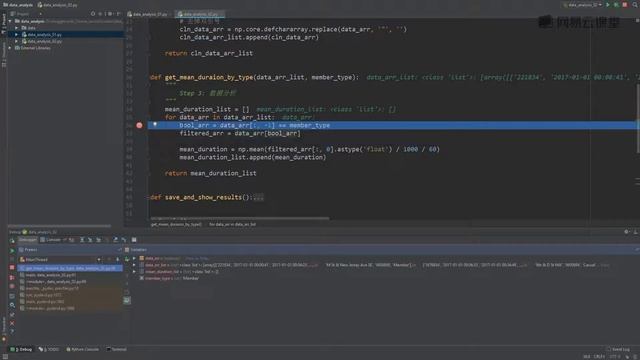Select data_analysis_01.py in the project tree

[x=44, y=35]
